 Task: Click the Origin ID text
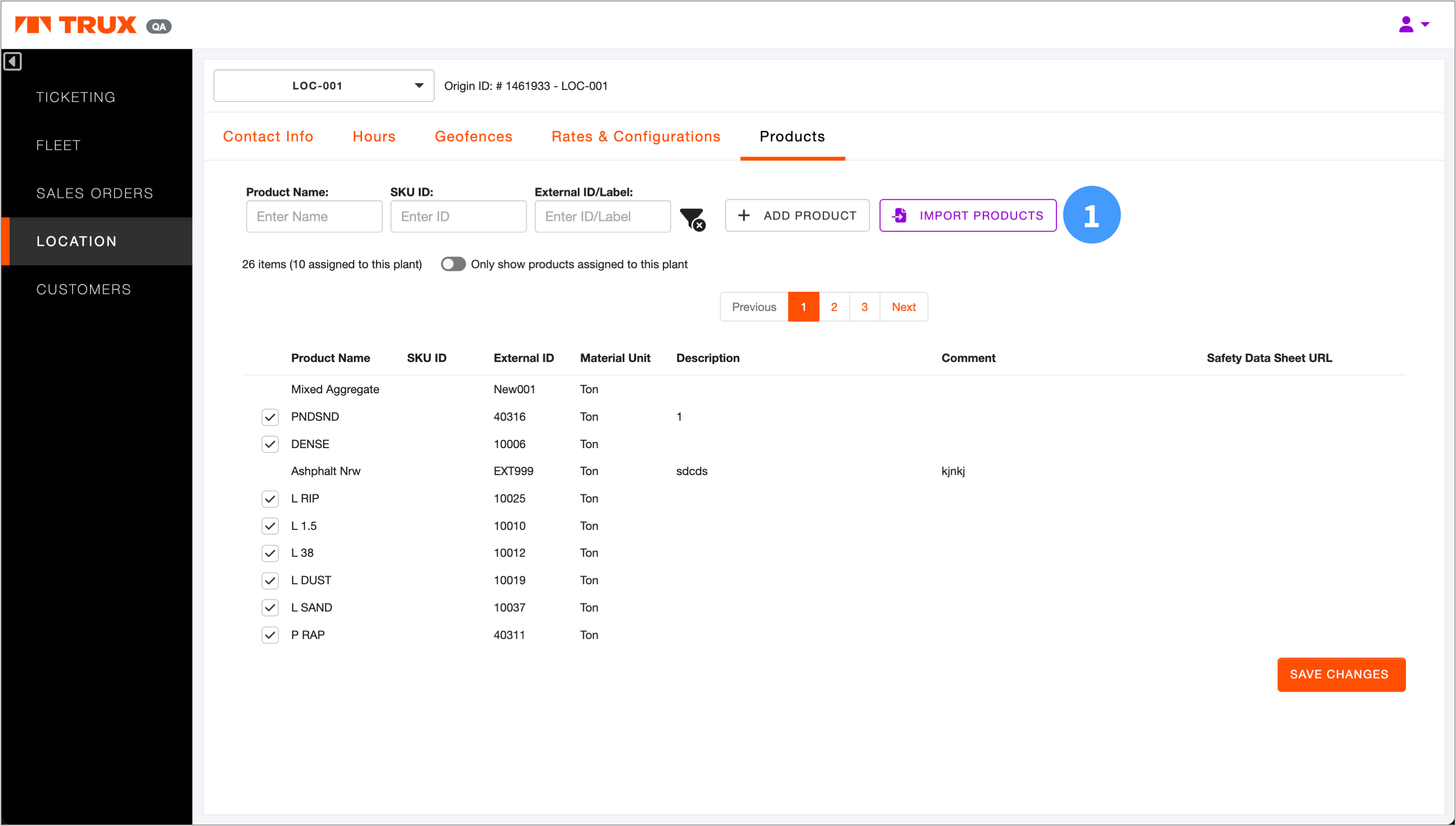[525, 86]
